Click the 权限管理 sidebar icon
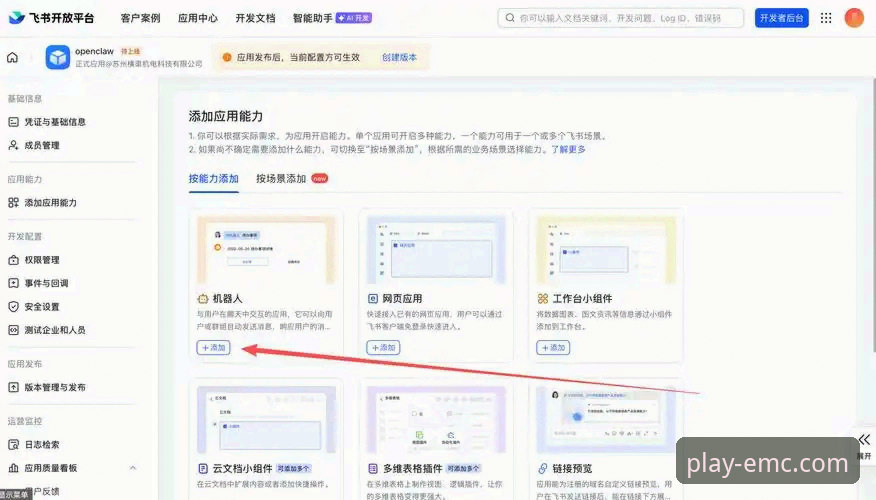 pos(13,260)
